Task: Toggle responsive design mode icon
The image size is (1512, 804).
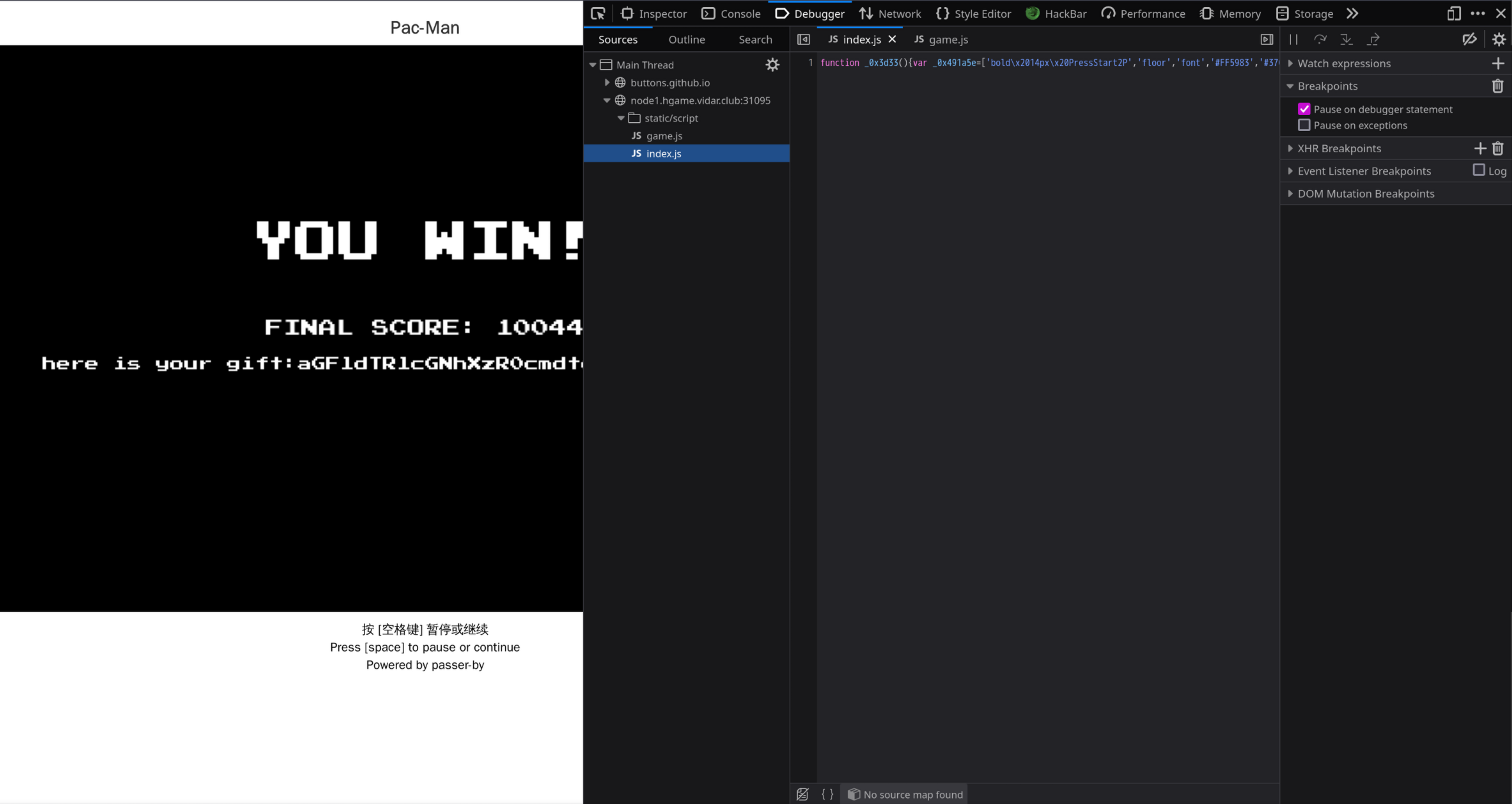Action: (1454, 14)
